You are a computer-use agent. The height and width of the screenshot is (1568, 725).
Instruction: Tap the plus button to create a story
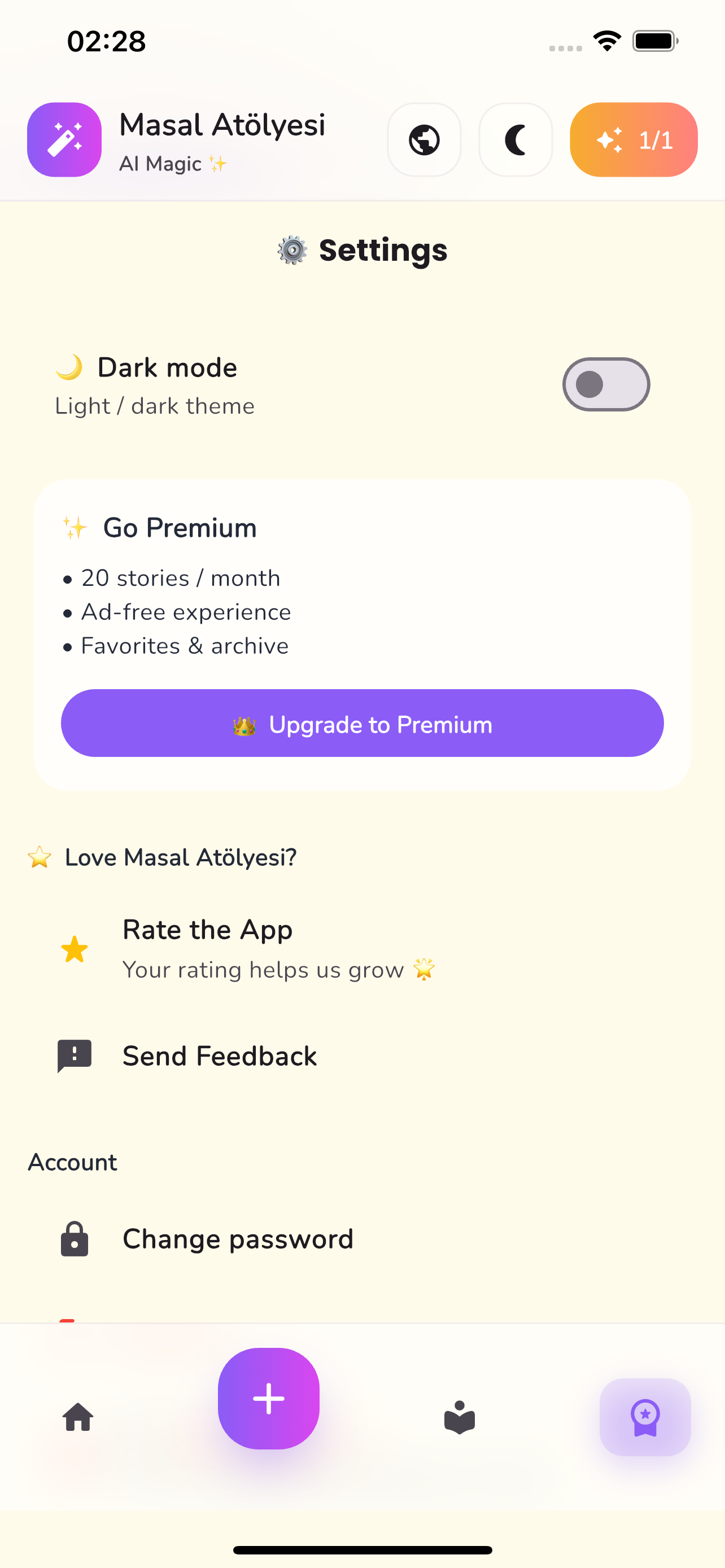coord(268,1399)
